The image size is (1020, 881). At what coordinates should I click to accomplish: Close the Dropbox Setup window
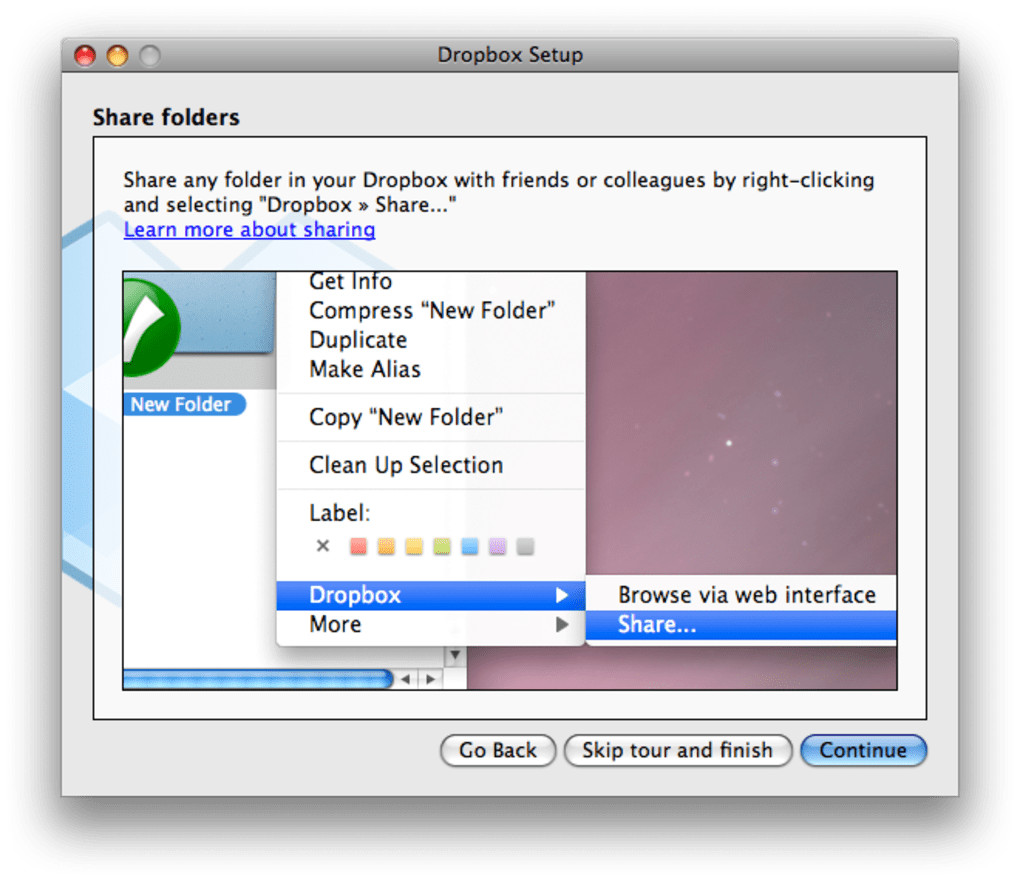coord(85,55)
